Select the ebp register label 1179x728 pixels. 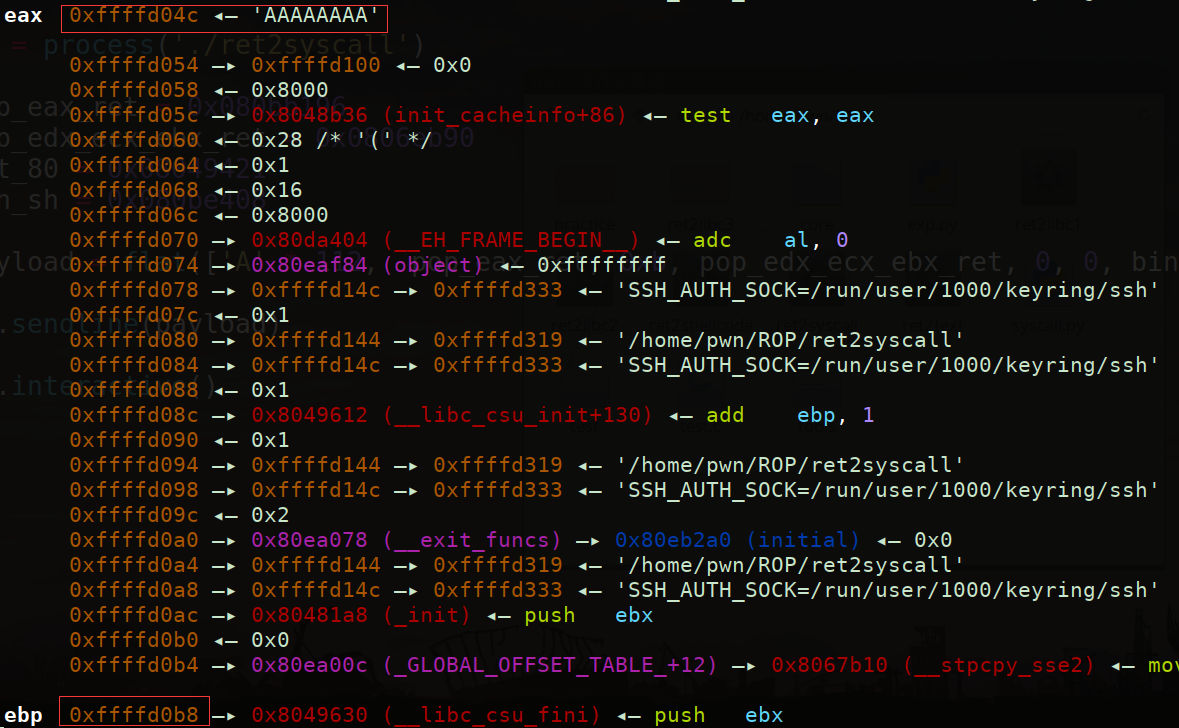(x=23, y=714)
